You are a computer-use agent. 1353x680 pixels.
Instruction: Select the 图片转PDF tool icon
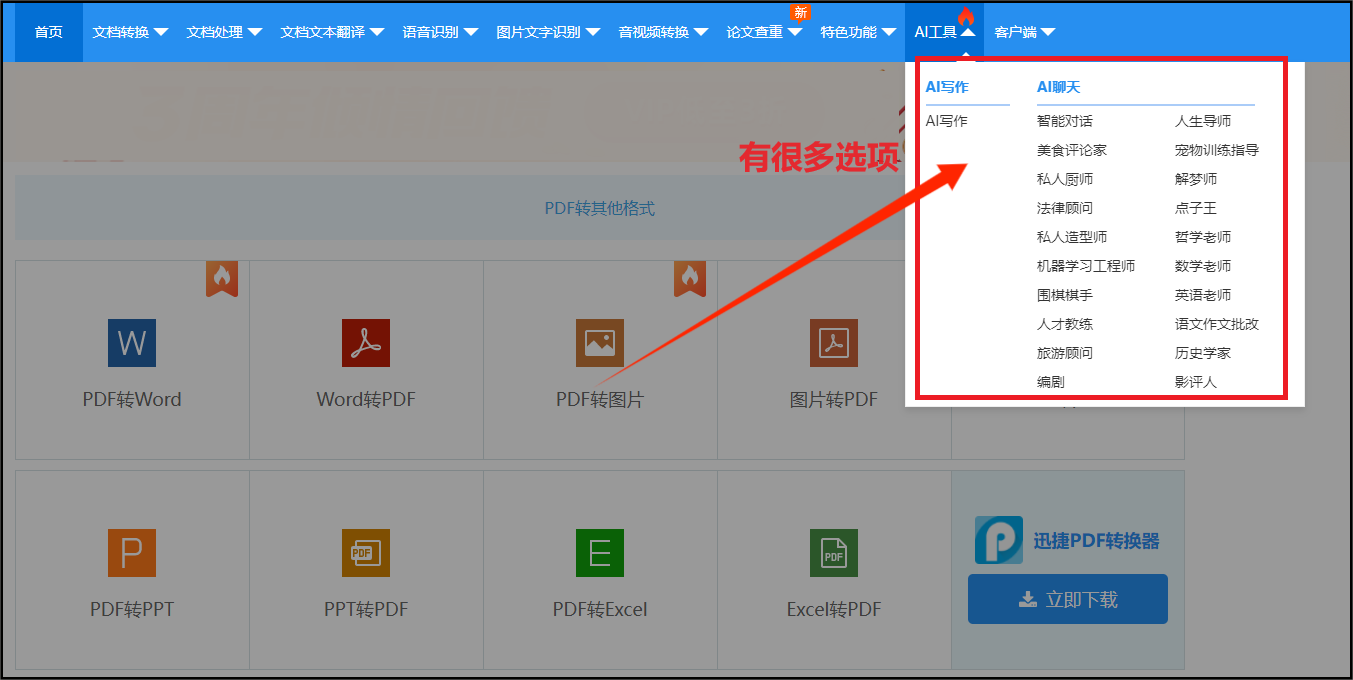(x=833, y=343)
